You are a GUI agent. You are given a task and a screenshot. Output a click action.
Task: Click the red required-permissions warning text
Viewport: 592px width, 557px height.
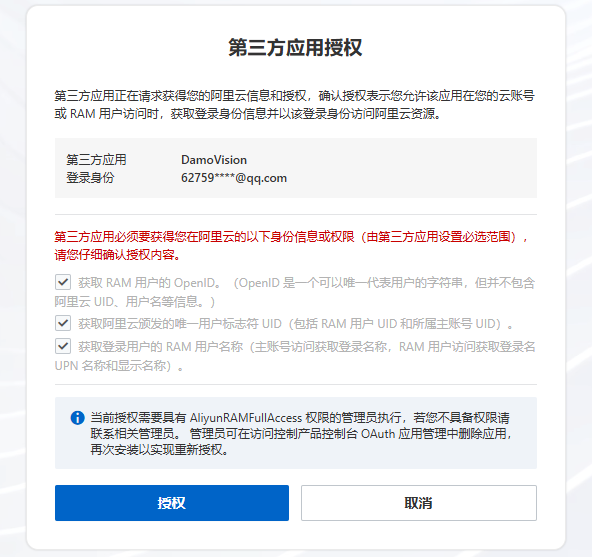pyautogui.click(x=291, y=246)
